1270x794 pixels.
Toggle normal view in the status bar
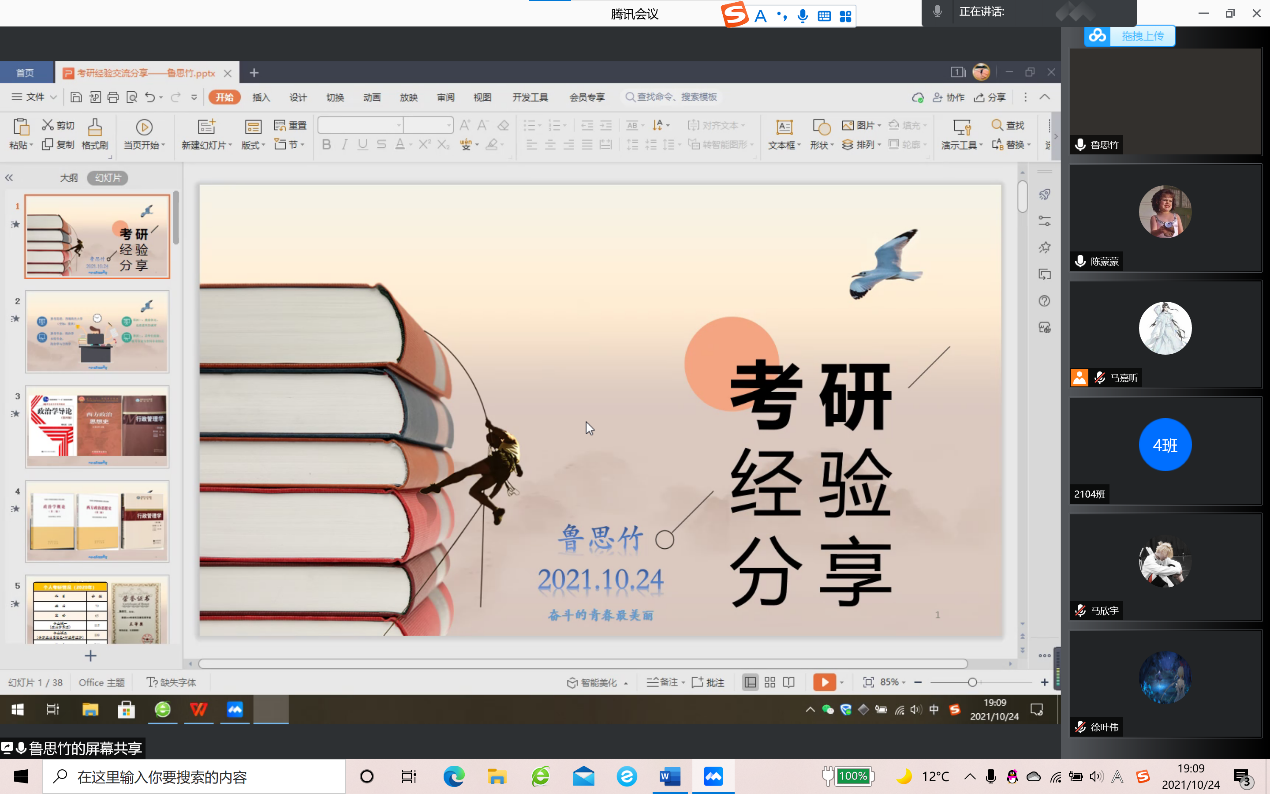pos(750,682)
